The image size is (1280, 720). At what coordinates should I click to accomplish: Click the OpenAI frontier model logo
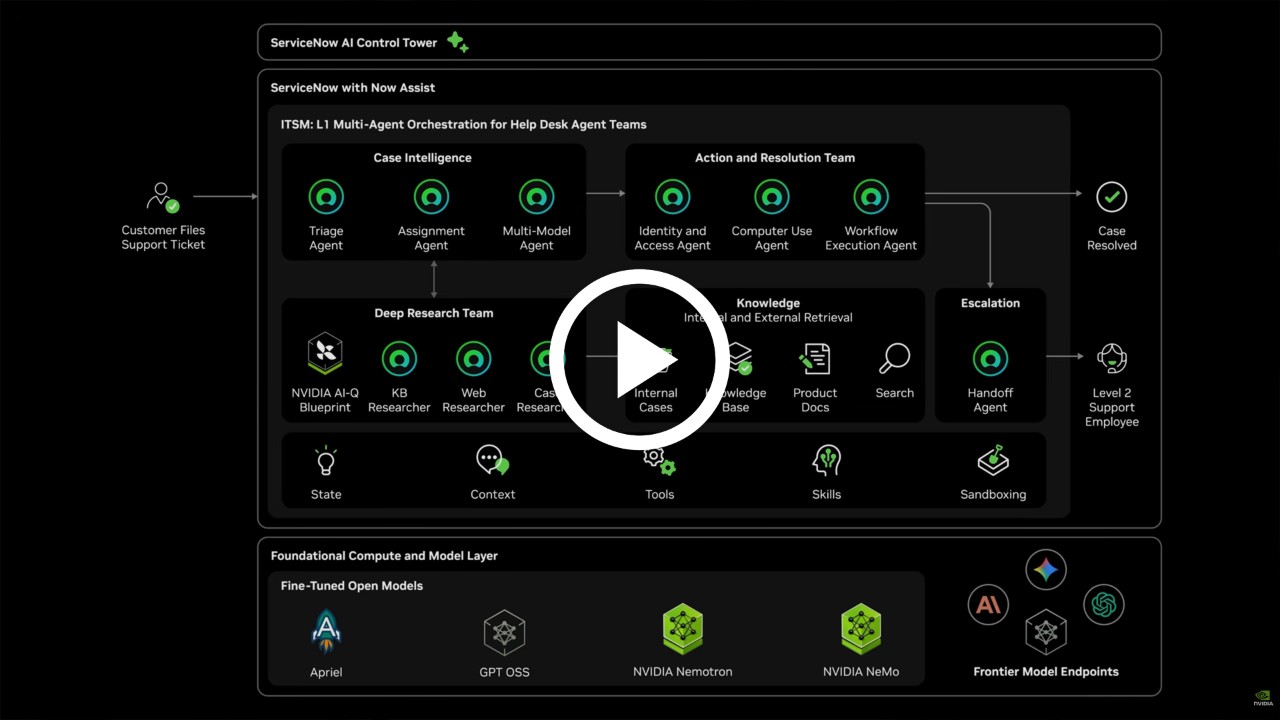(1104, 604)
